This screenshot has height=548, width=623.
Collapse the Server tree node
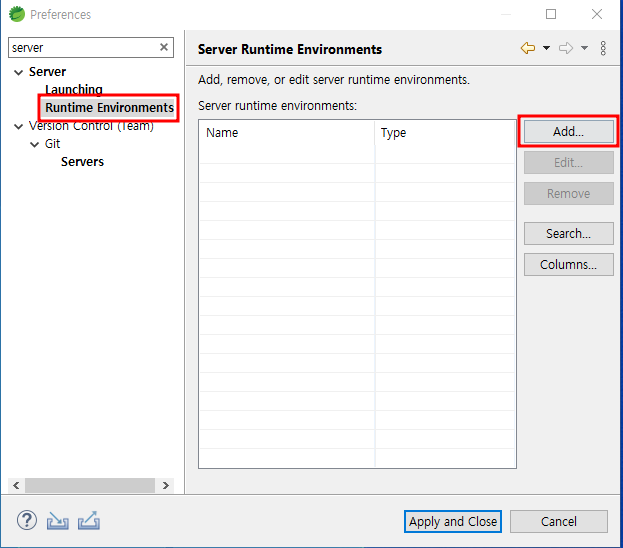pyautogui.click(x=18, y=72)
